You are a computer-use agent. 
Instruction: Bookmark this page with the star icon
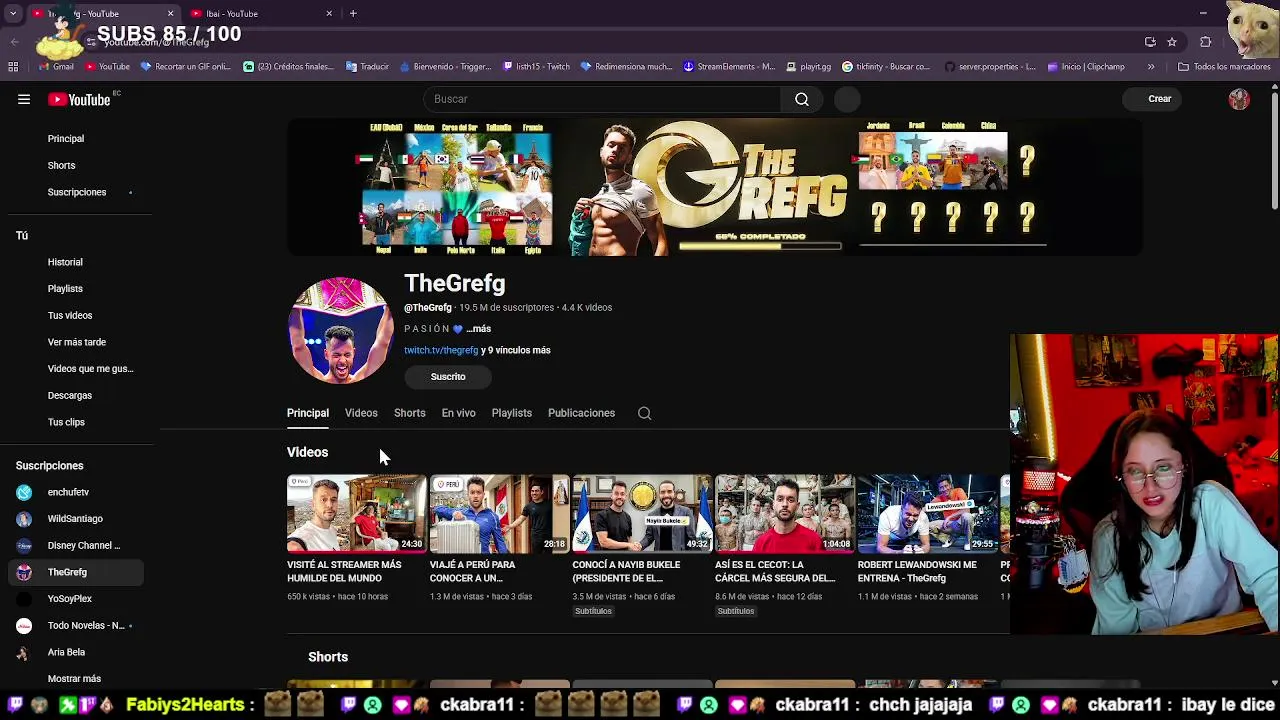1172,42
